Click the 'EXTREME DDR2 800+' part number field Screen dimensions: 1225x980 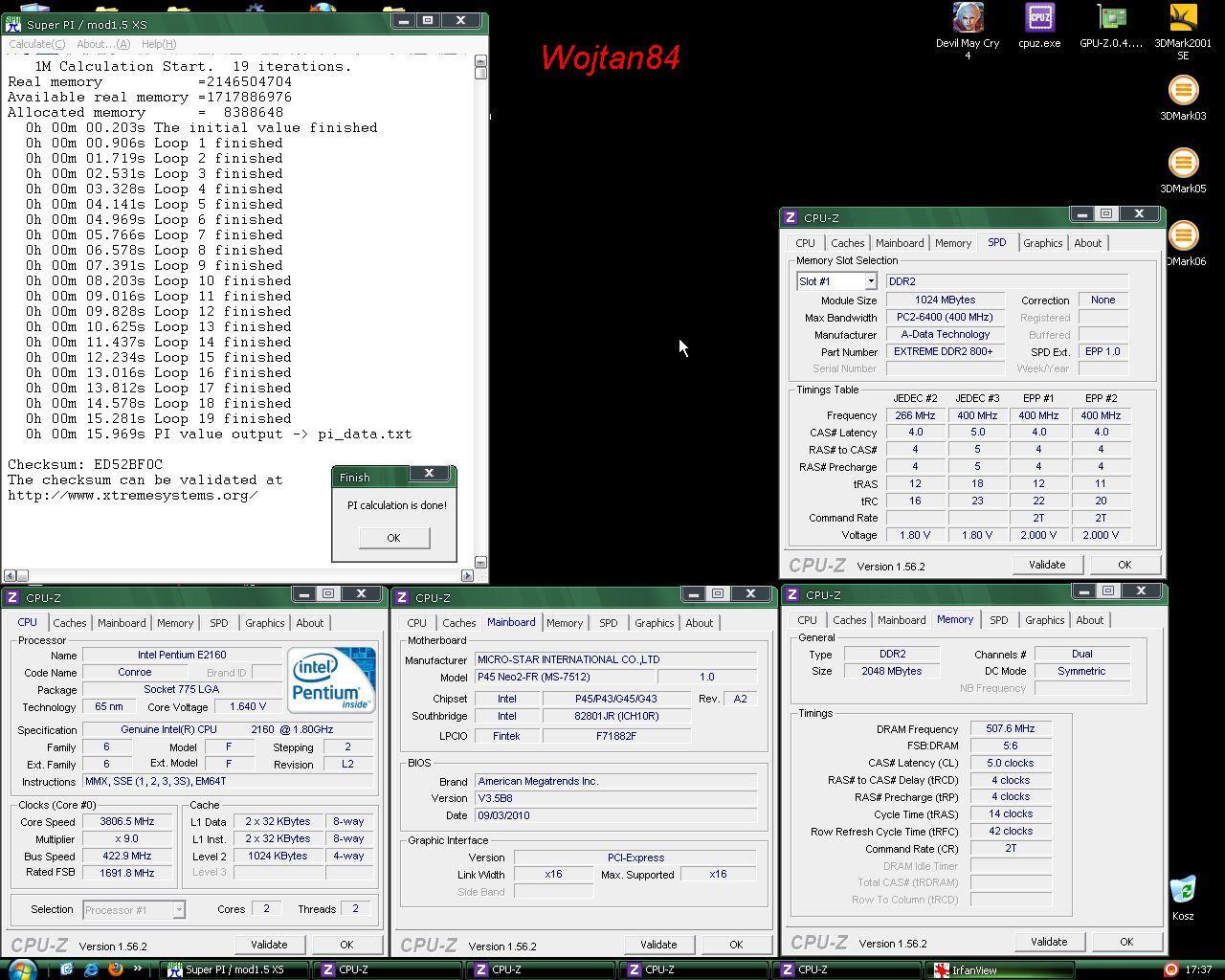[946, 352]
